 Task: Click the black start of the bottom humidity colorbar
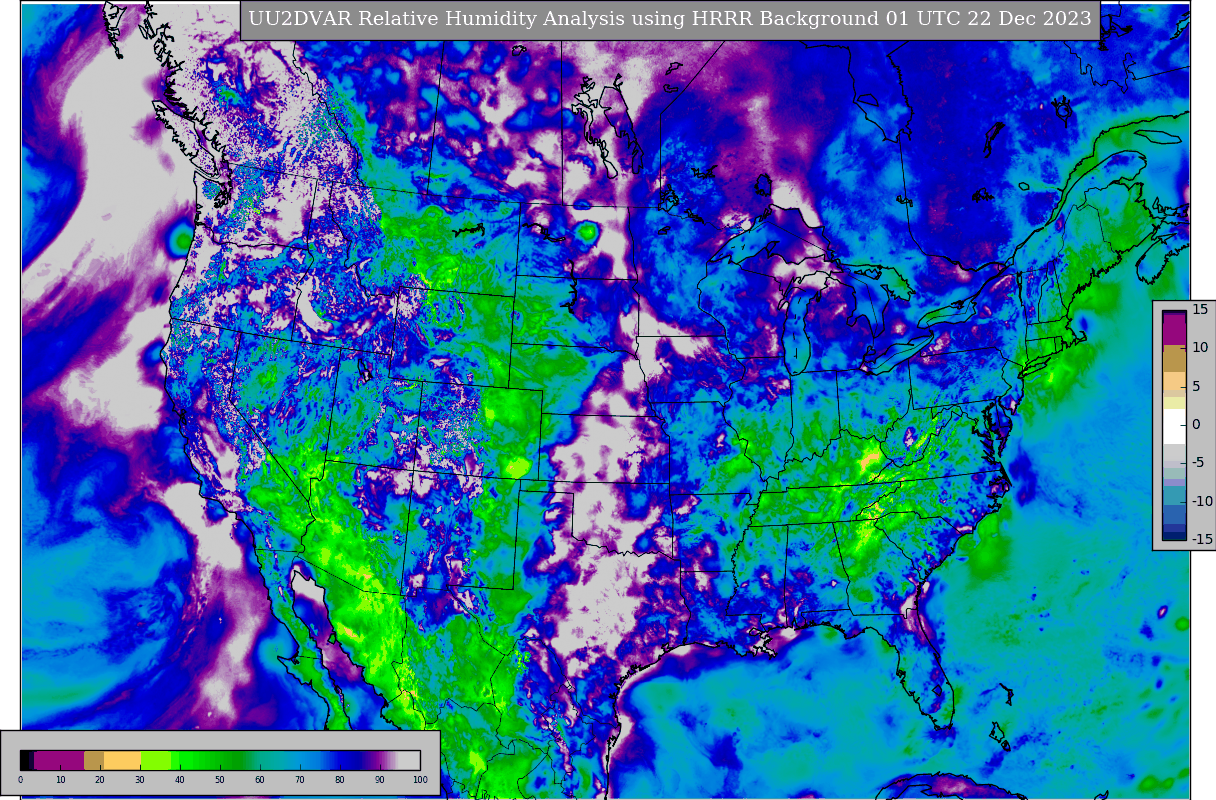(x=25, y=760)
